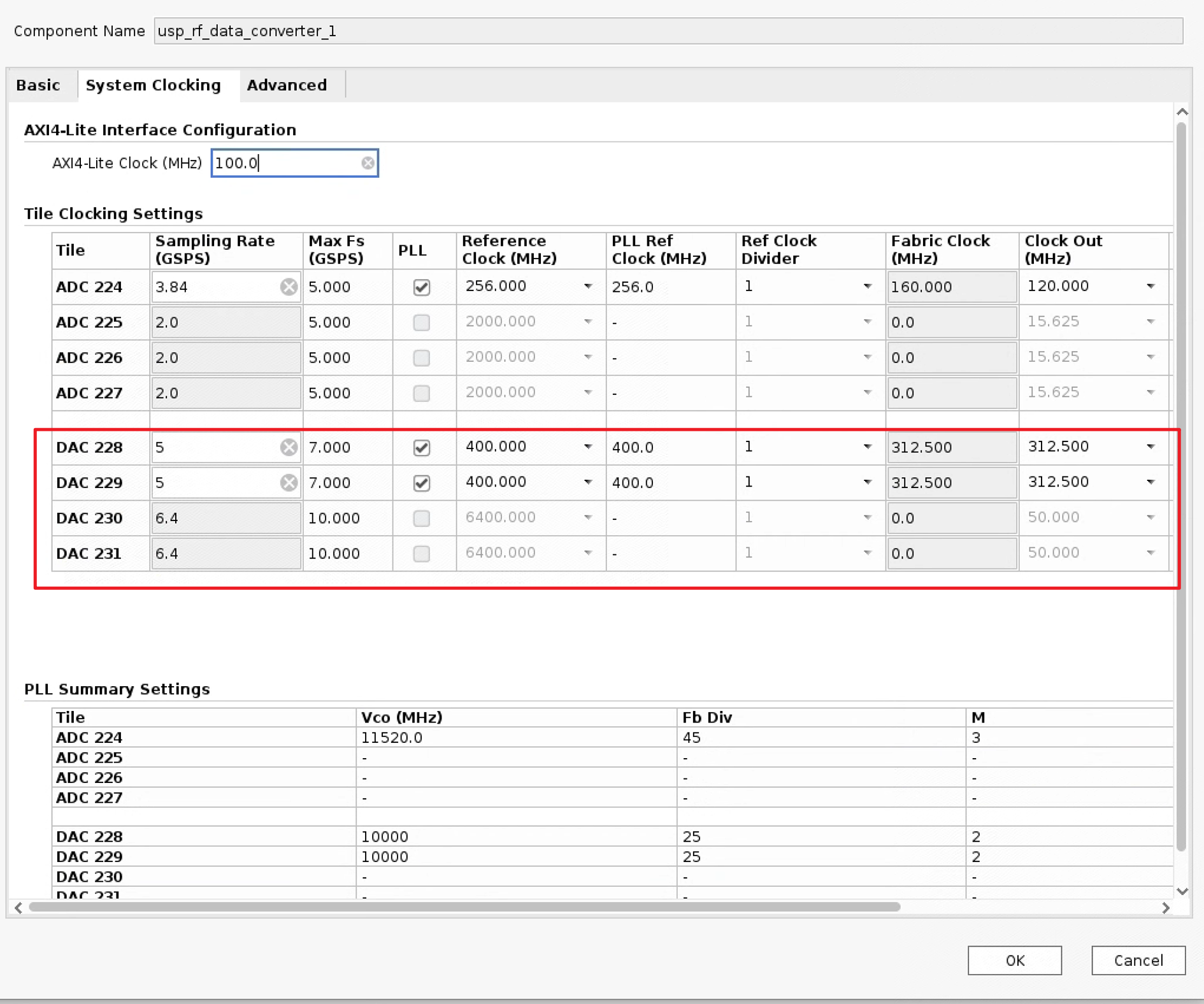Click the OK button

pos(1014,960)
